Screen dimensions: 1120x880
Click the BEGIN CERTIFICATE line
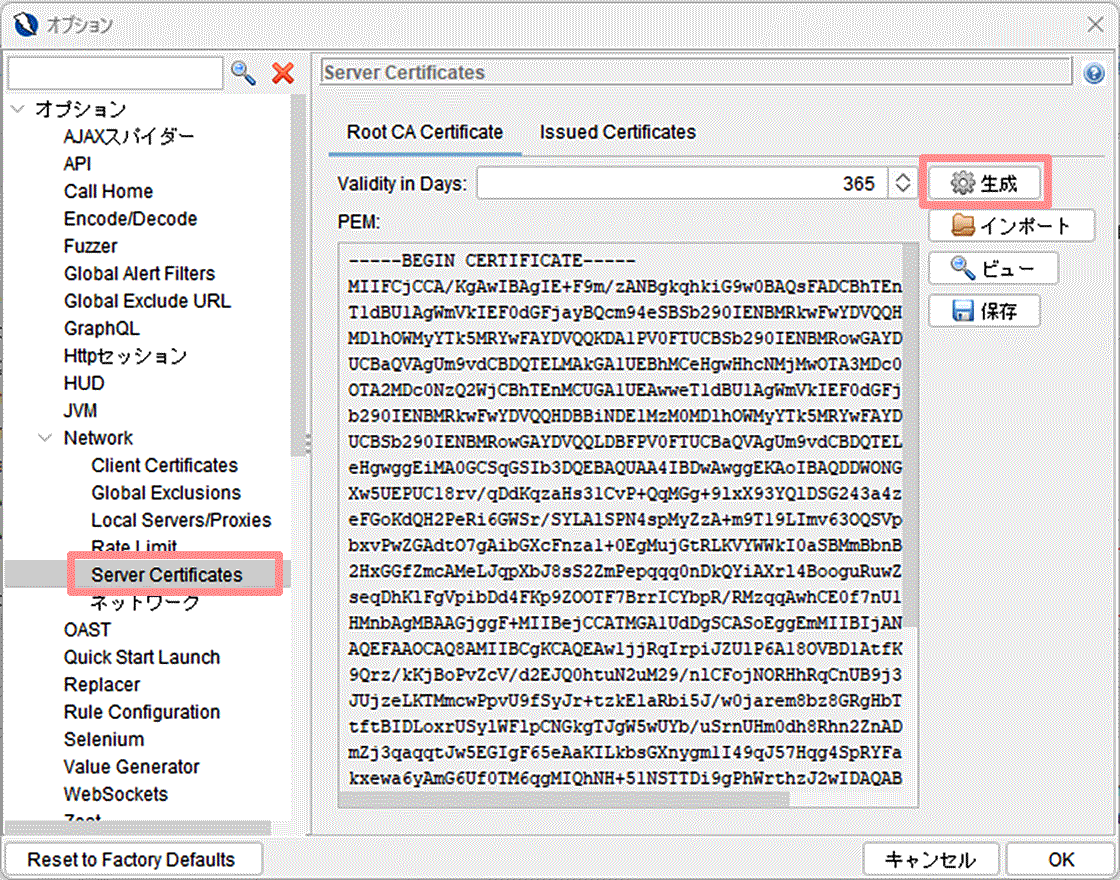[491, 261]
